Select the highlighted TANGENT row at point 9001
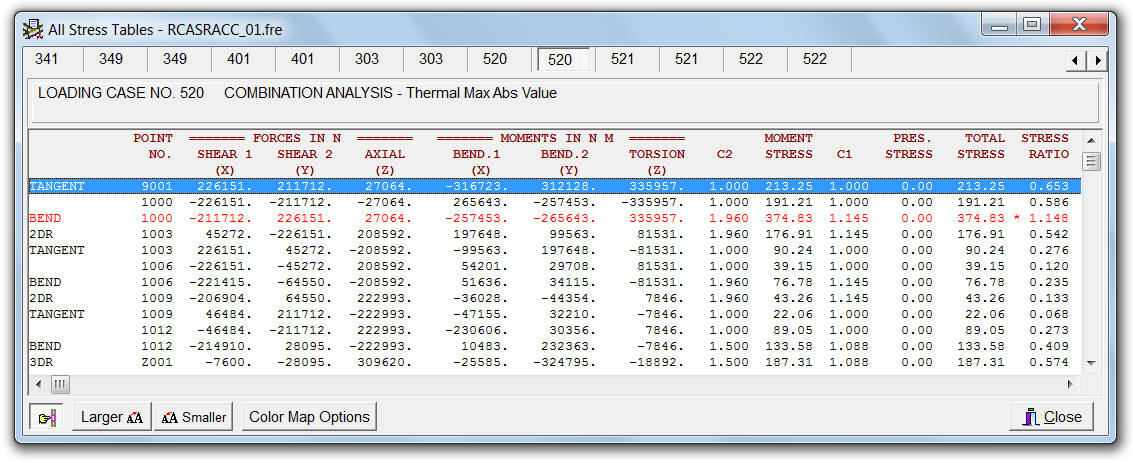The width and height of the screenshot is (1133, 463). 555,186
